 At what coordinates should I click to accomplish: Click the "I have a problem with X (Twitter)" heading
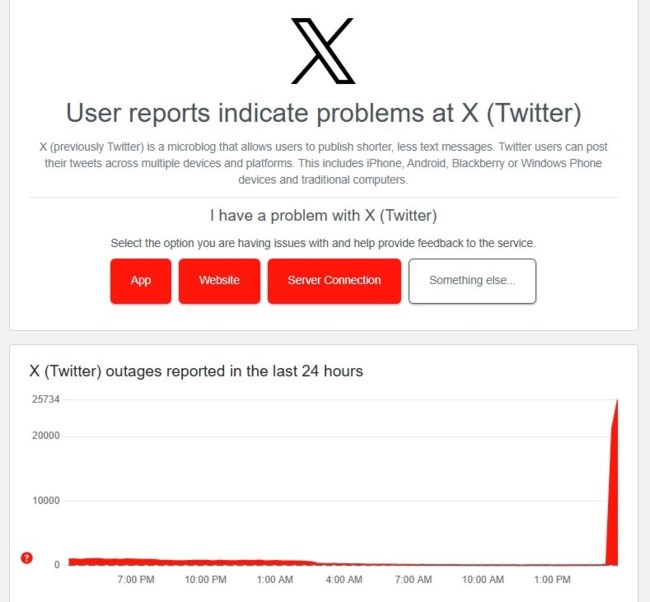click(323, 215)
